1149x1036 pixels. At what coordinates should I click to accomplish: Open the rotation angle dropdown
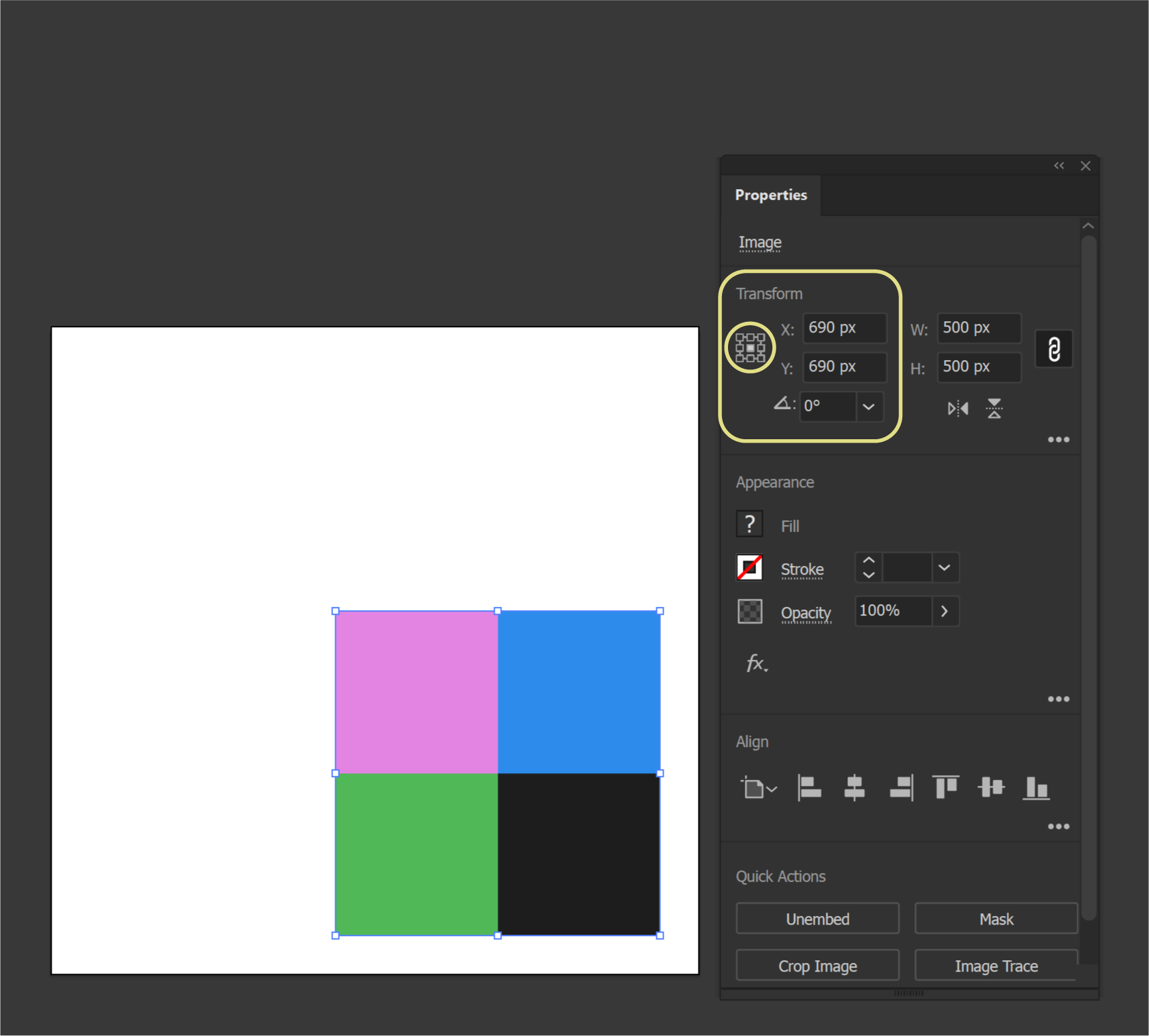pyautogui.click(x=869, y=406)
